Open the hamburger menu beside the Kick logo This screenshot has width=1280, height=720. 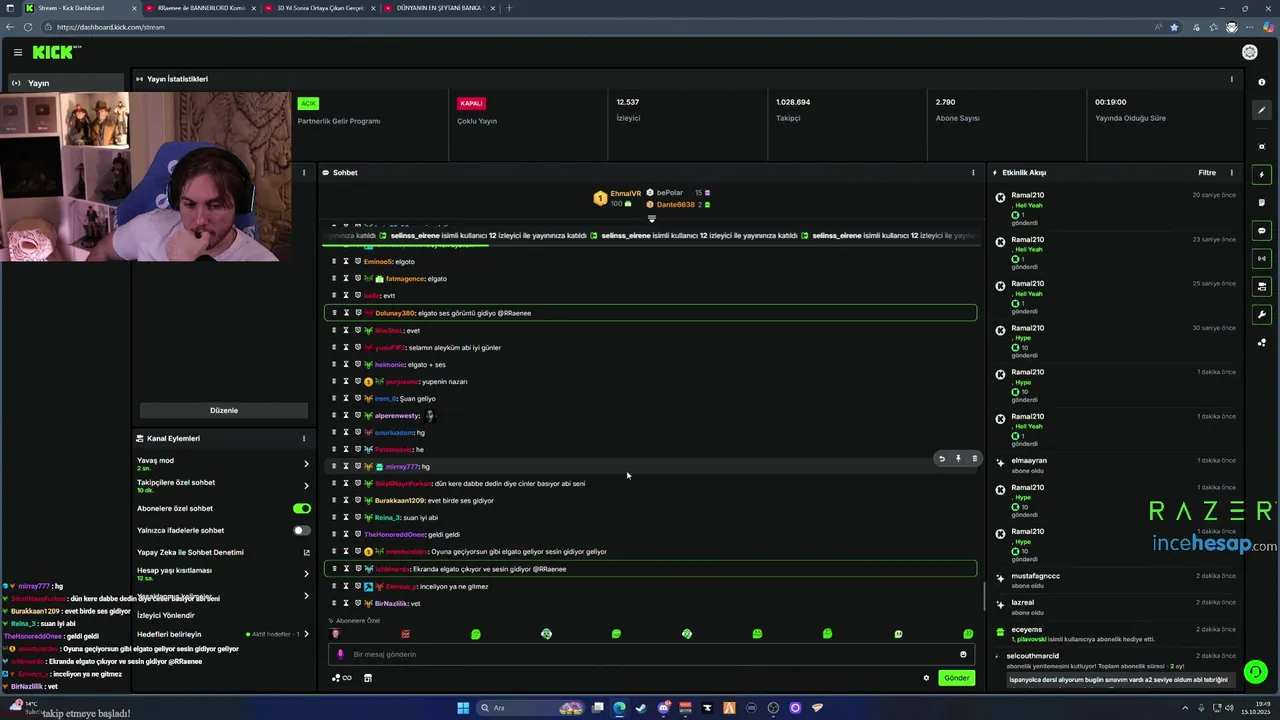pos(17,52)
